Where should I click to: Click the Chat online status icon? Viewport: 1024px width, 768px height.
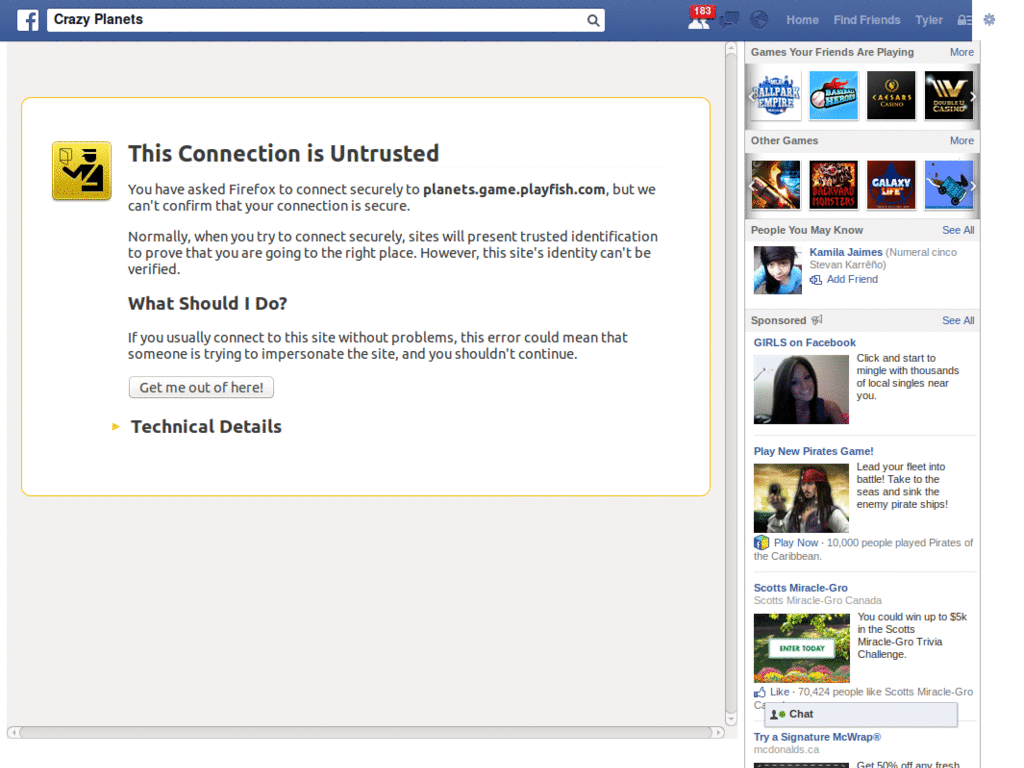[777, 714]
